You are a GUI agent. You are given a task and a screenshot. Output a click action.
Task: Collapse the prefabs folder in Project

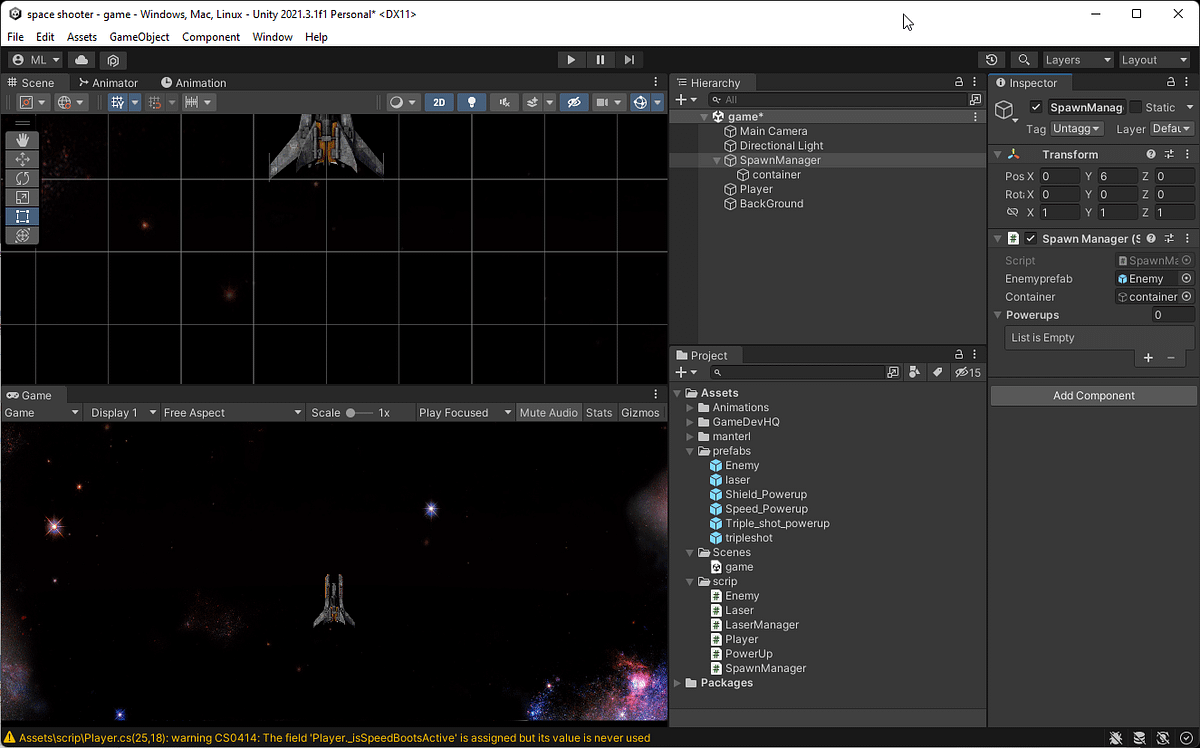[x=690, y=451]
